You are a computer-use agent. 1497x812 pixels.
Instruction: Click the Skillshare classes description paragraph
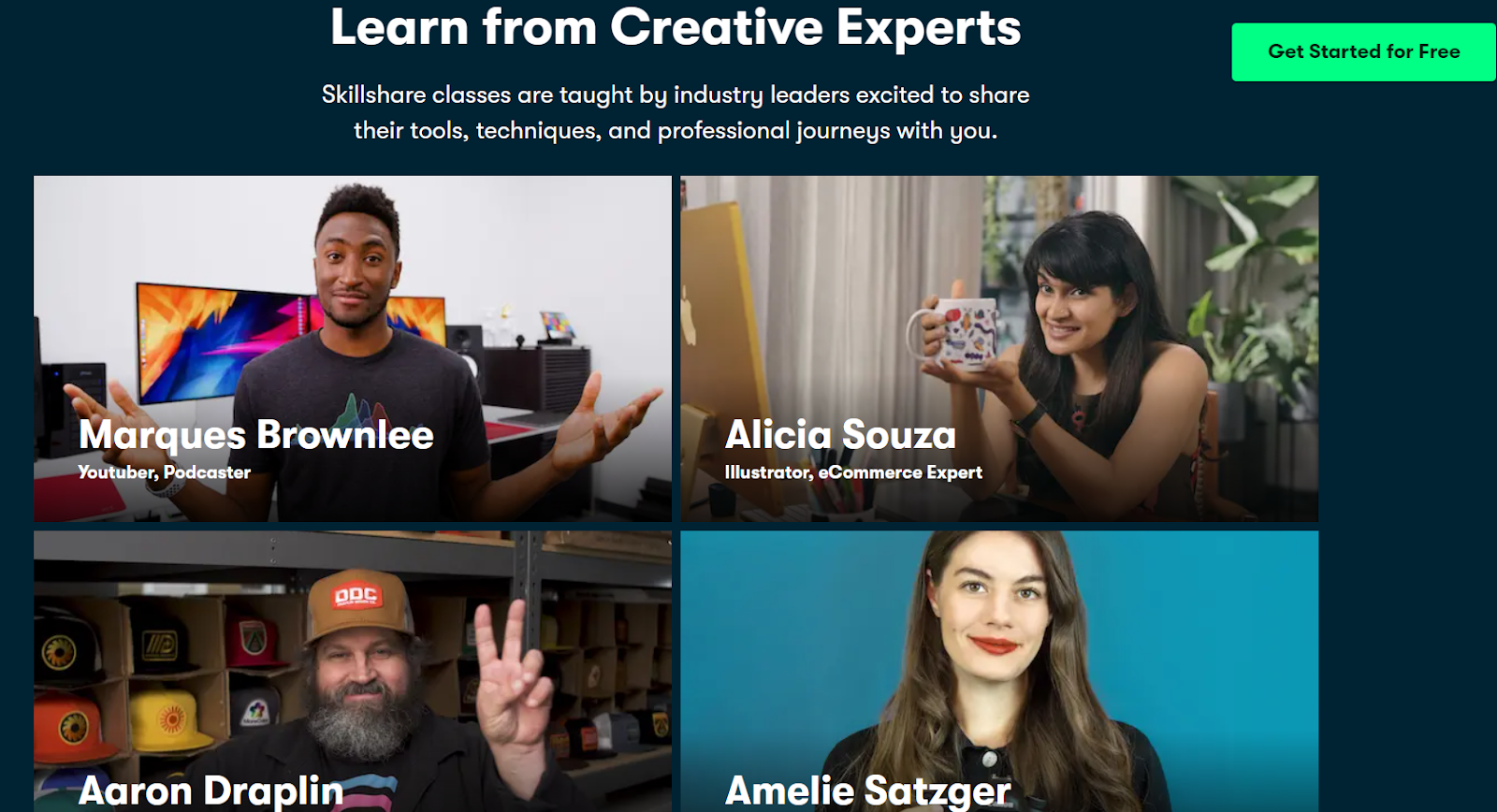tap(676, 112)
